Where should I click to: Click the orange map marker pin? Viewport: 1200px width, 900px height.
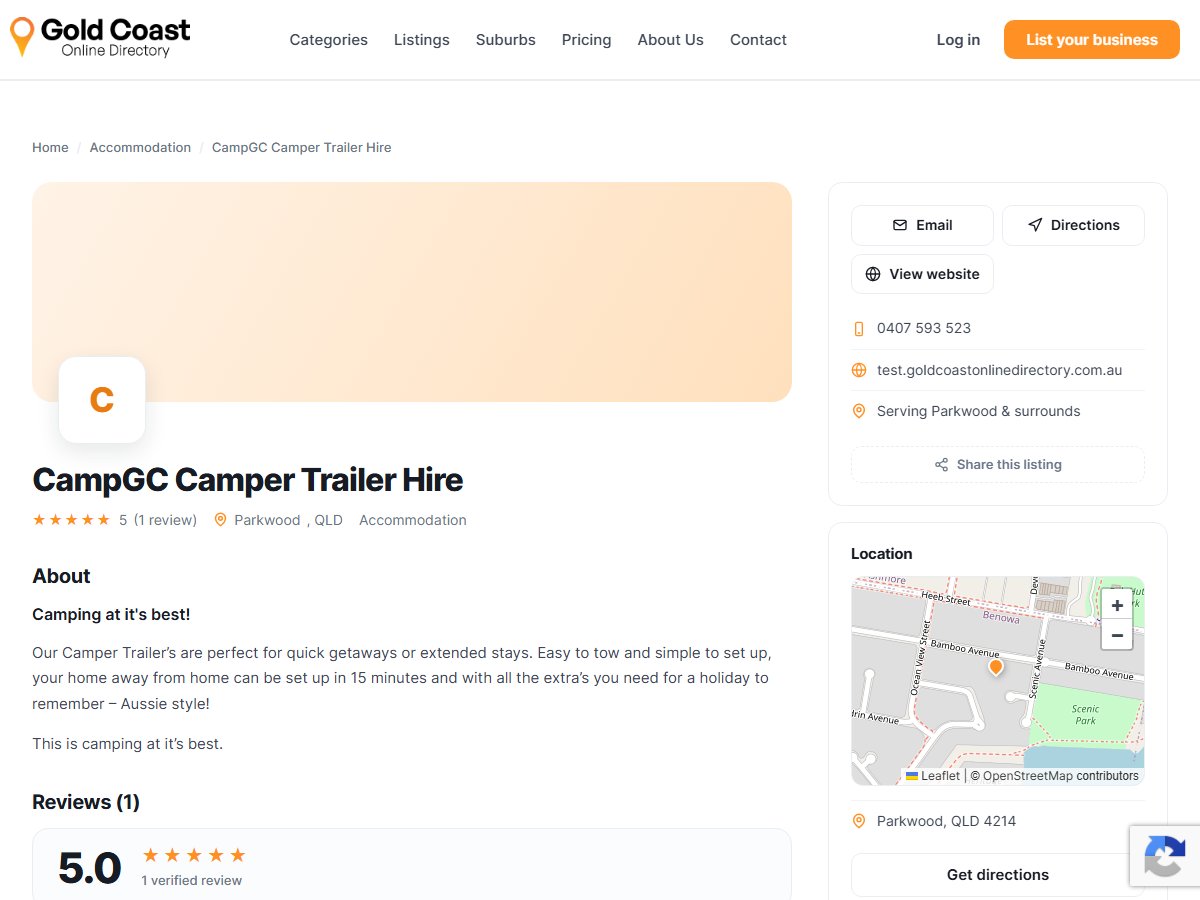coord(995,667)
